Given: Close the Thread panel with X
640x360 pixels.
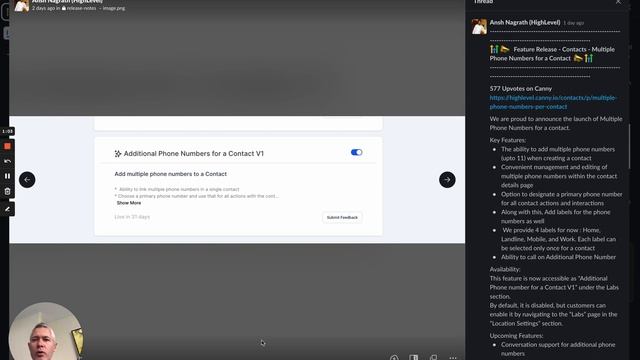Looking at the screenshot, I should coord(619,2).
